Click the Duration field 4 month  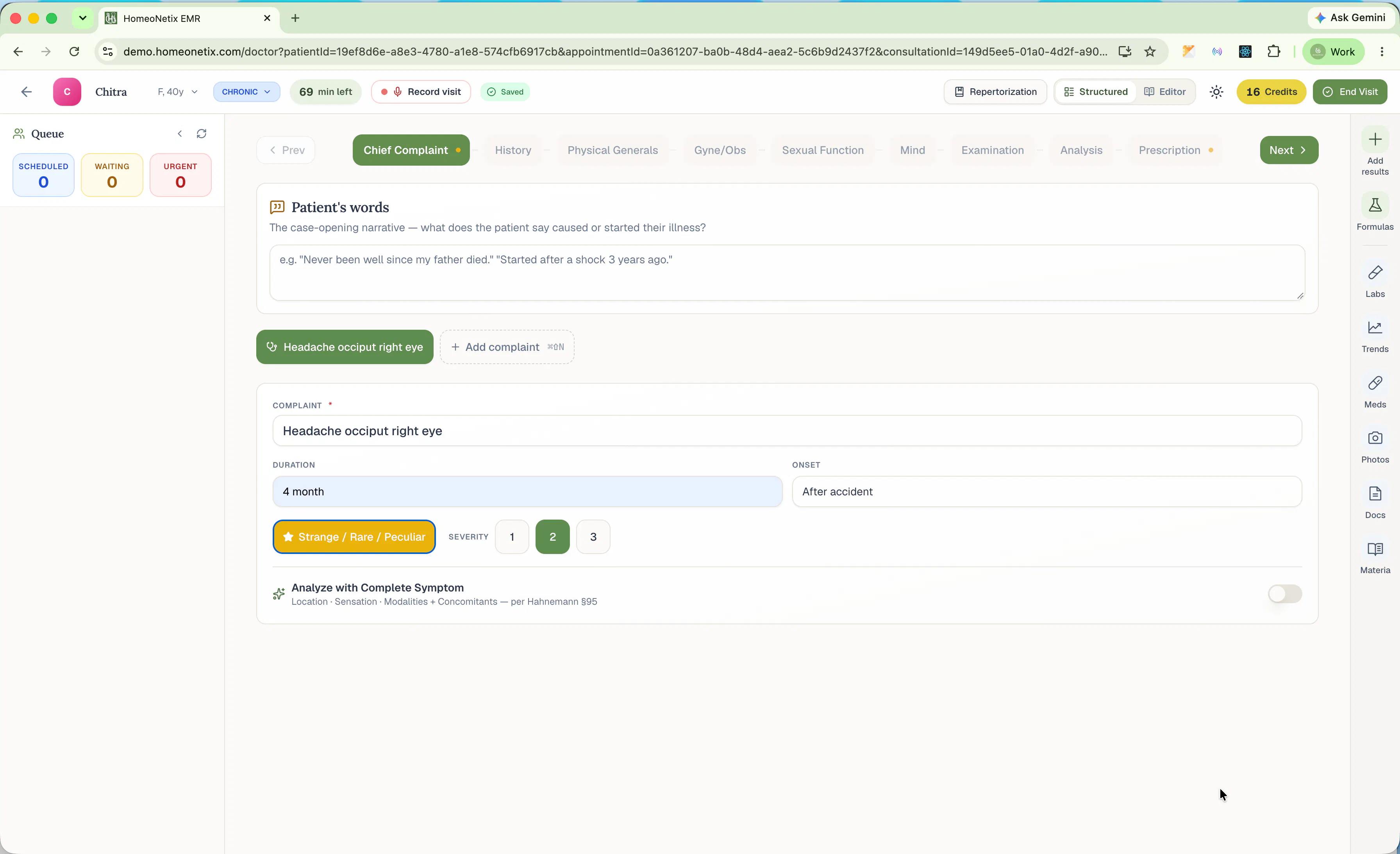pyautogui.click(x=527, y=491)
